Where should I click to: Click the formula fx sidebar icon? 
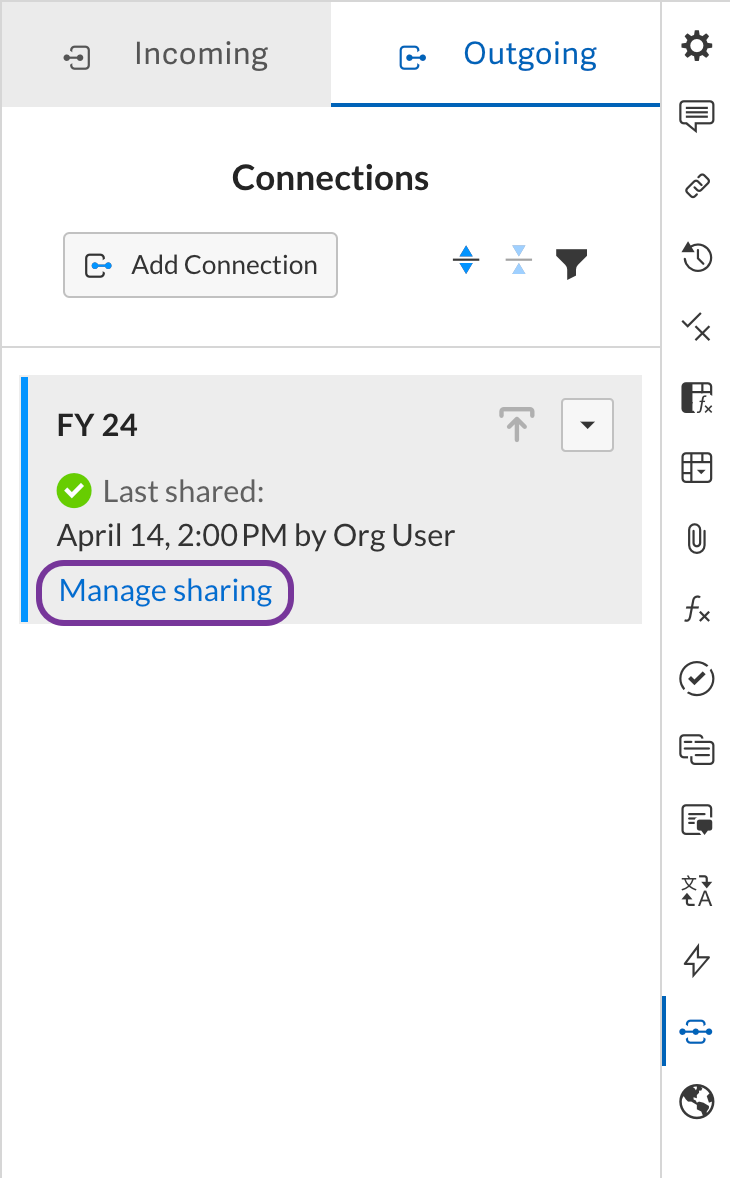[696, 609]
